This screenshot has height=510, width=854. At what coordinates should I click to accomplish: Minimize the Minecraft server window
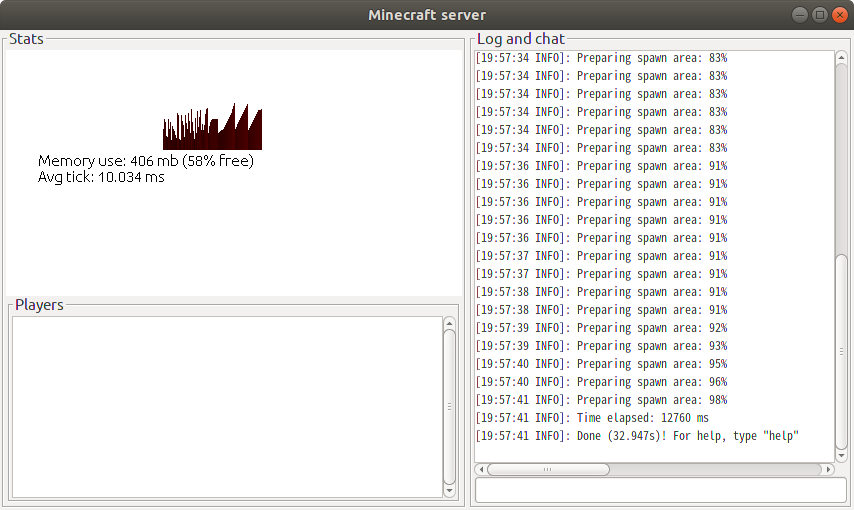800,14
